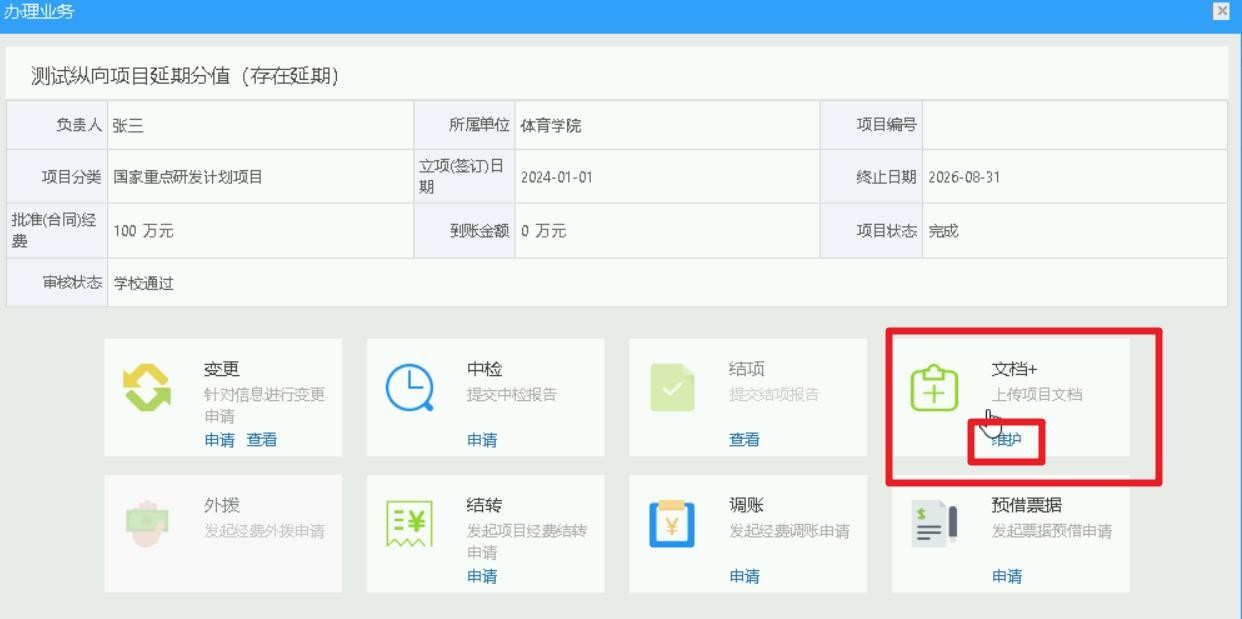This screenshot has width=1242, height=619.
Task: Click the blue yen 调账 icon
Action: (672, 524)
